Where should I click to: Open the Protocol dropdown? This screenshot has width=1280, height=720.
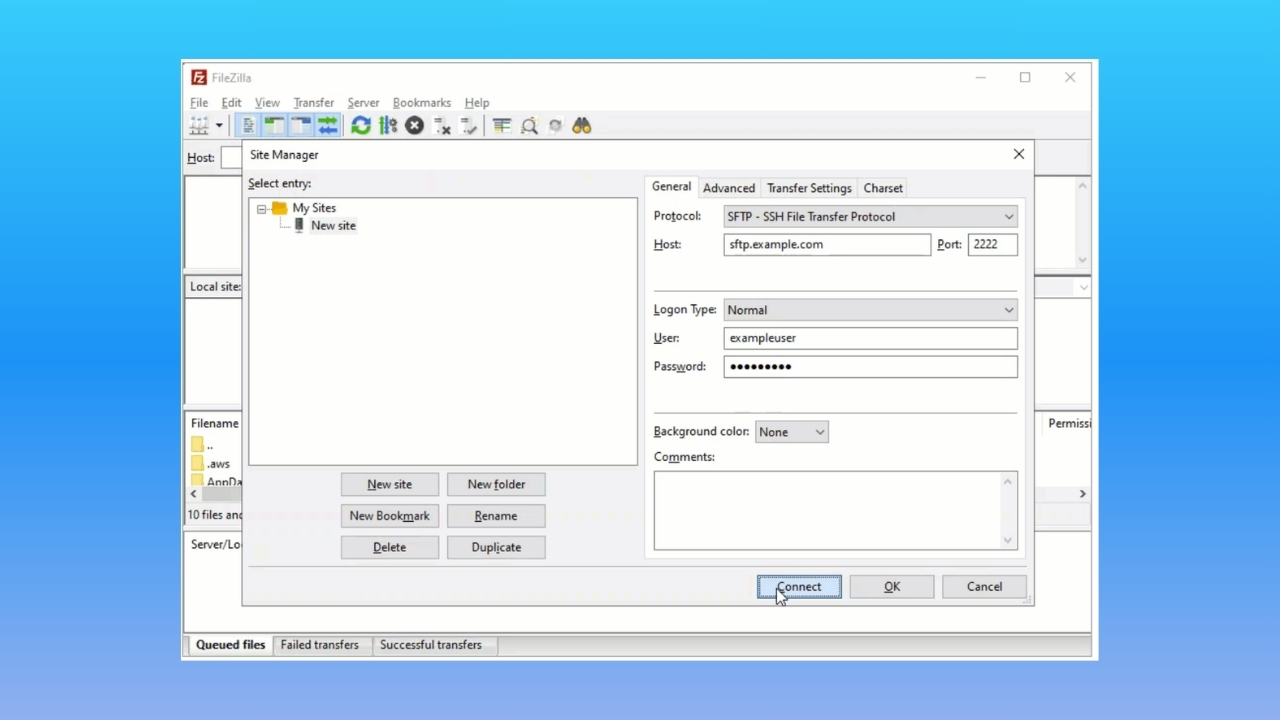870,217
